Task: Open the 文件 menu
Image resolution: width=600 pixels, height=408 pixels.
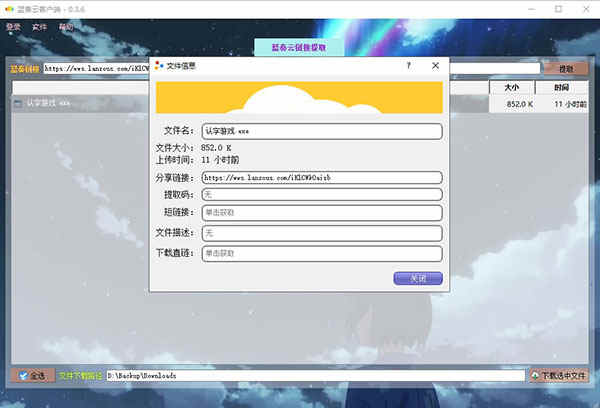Action: [39, 27]
